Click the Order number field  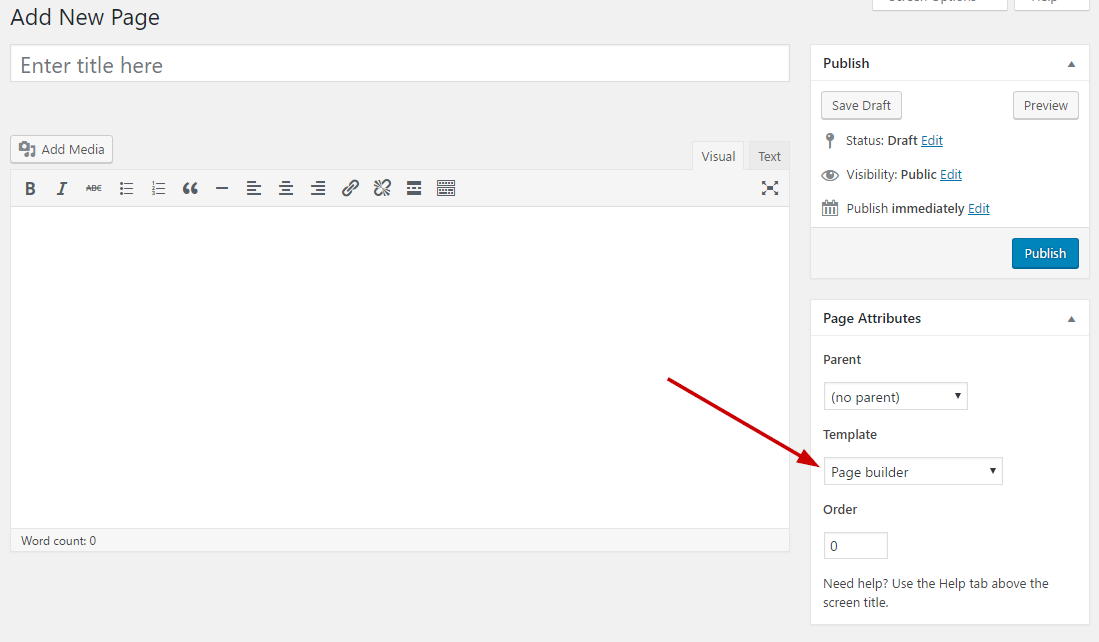click(856, 546)
